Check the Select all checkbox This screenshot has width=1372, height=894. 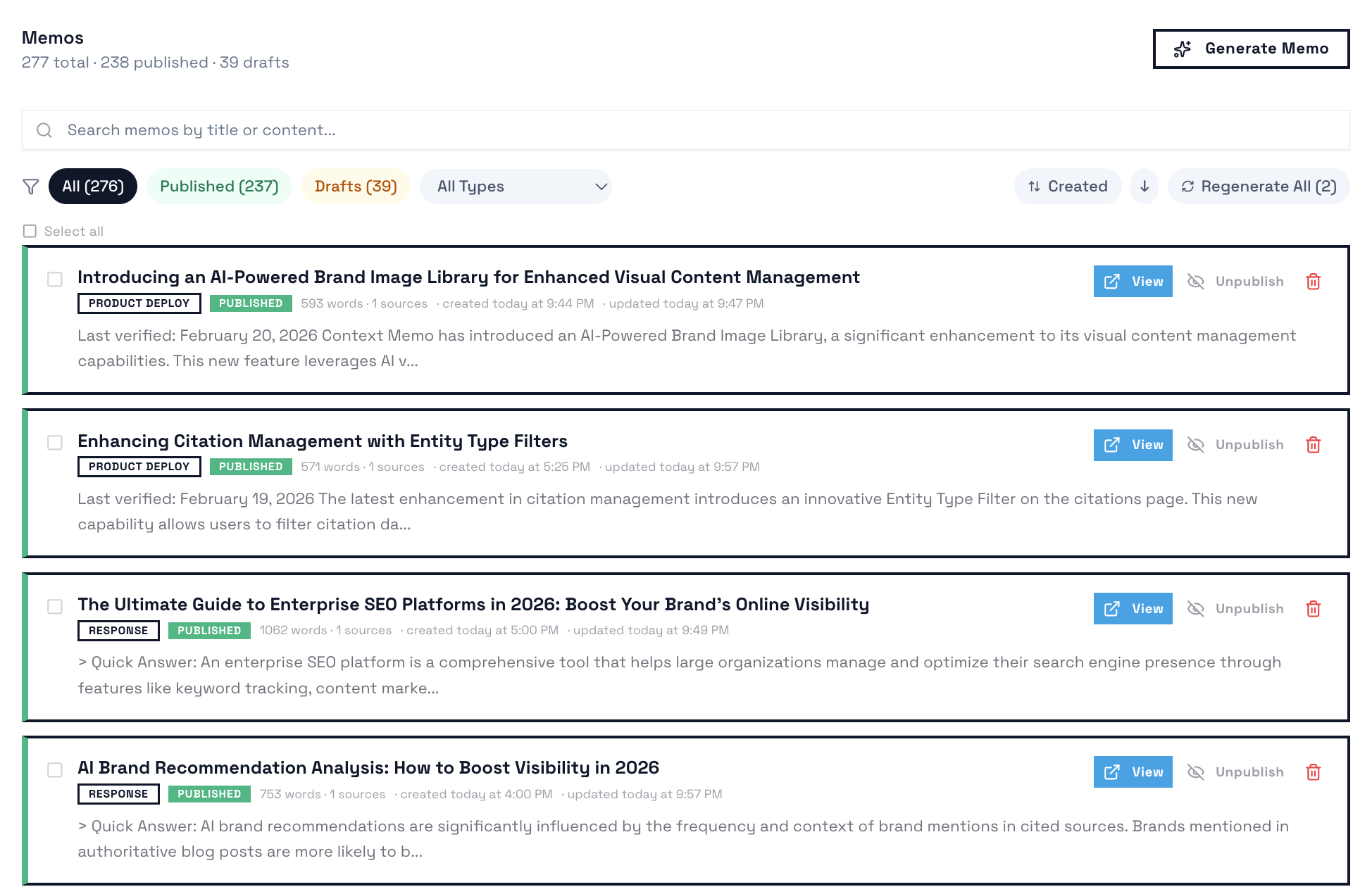[30, 230]
